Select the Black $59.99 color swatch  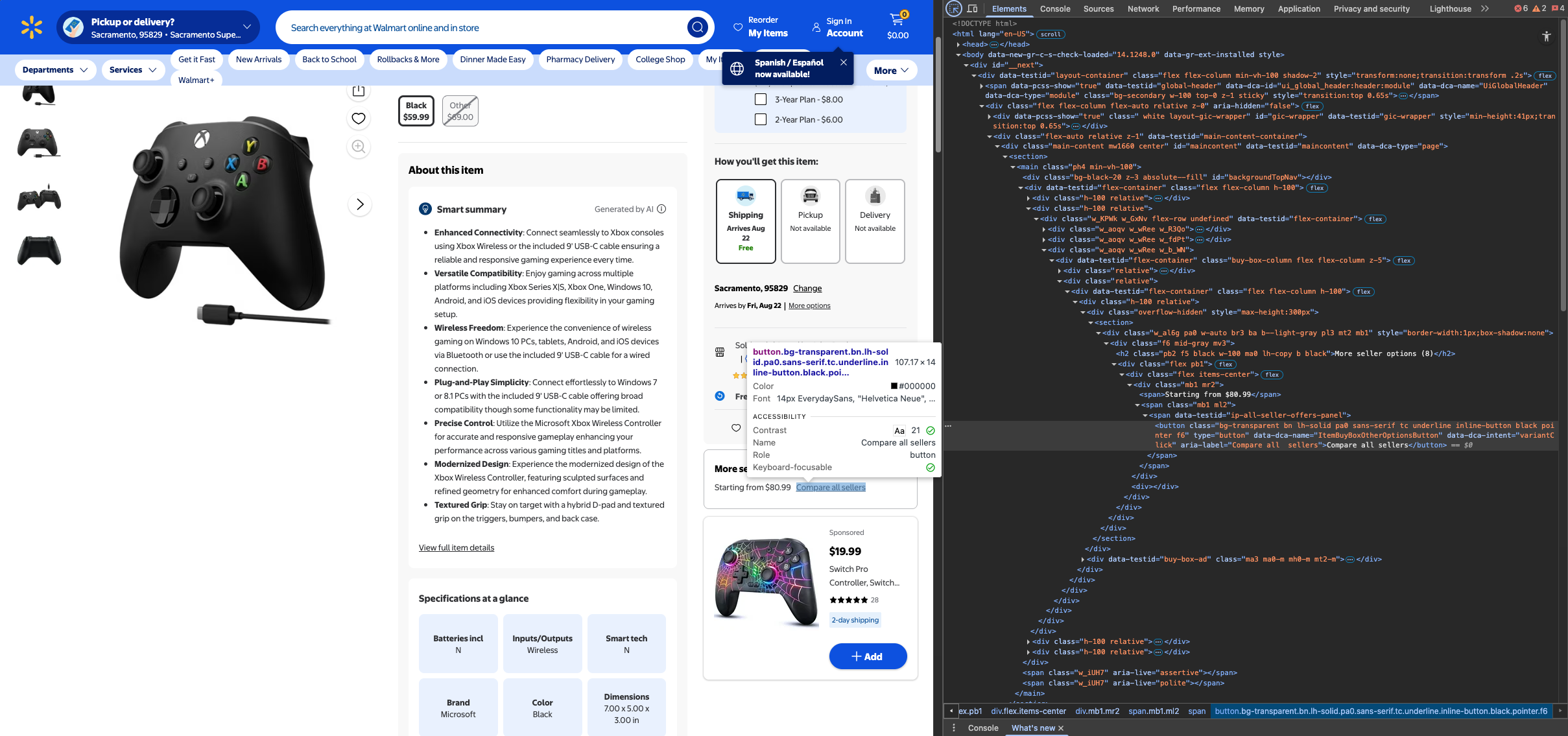point(416,111)
